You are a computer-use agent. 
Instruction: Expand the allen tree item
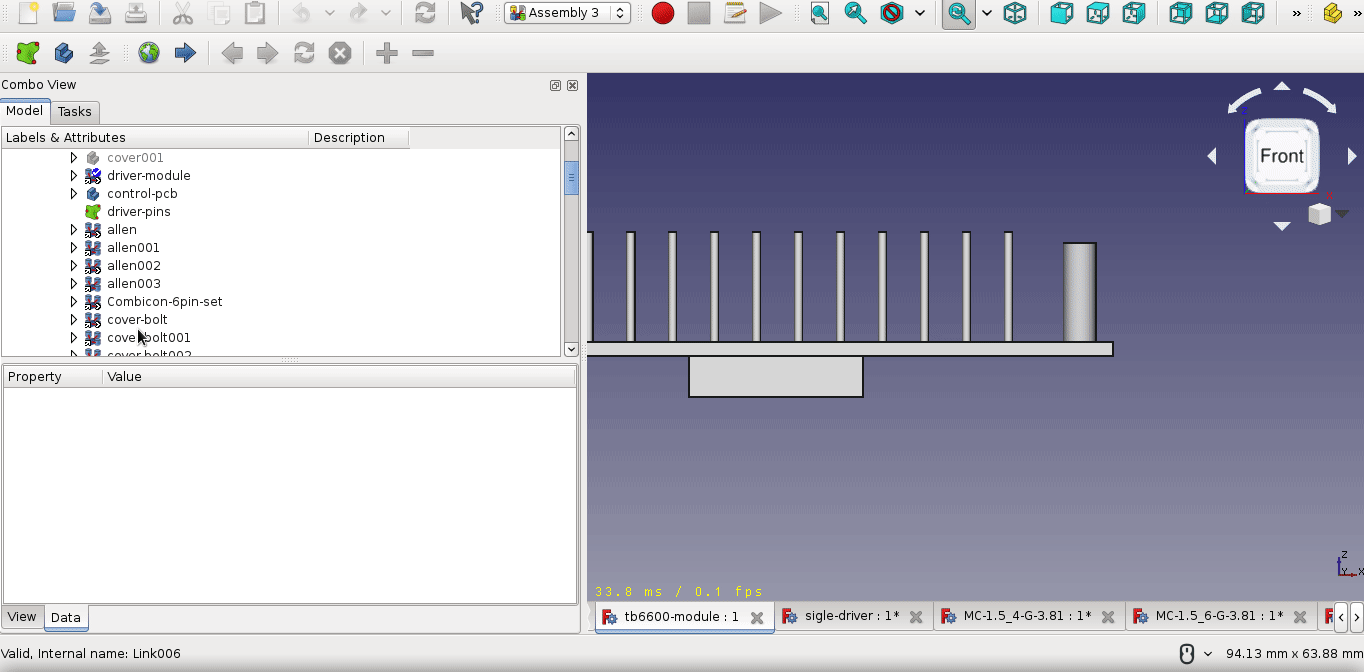coord(73,229)
